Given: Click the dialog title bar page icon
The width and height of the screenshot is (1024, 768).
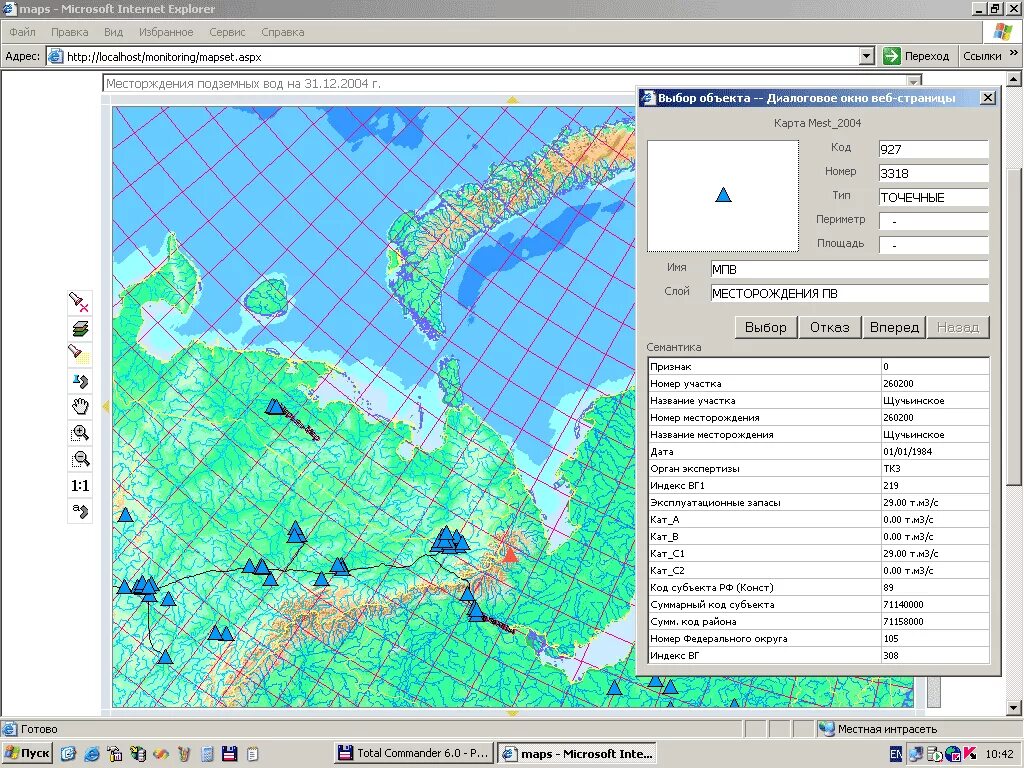Looking at the screenshot, I should (648, 98).
